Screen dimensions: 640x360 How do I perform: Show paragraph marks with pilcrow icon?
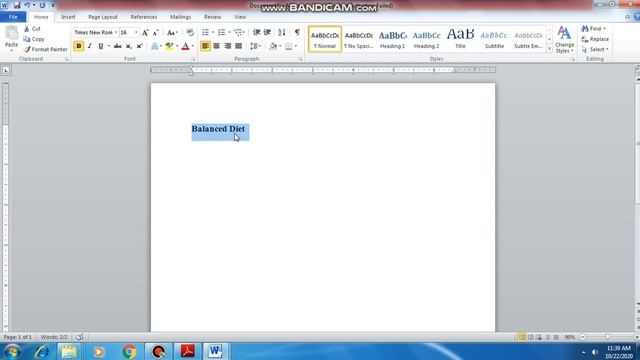pos(297,32)
